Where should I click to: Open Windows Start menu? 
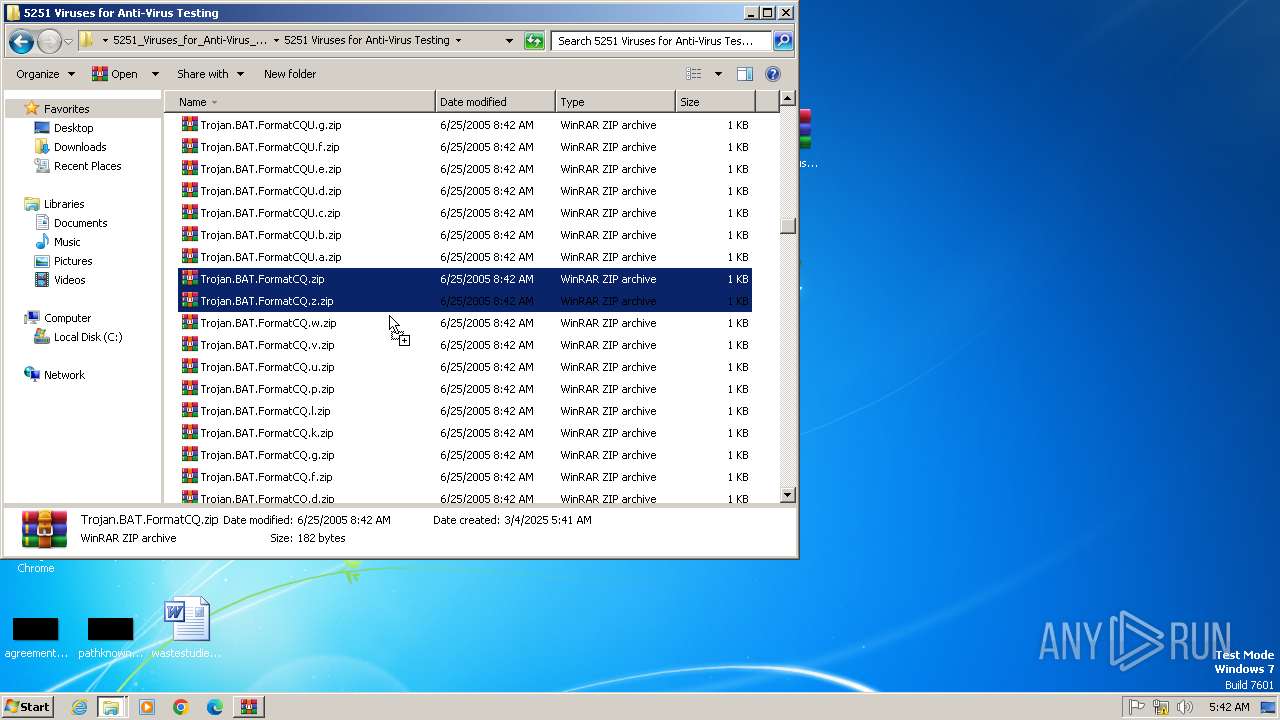pyautogui.click(x=28, y=706)
